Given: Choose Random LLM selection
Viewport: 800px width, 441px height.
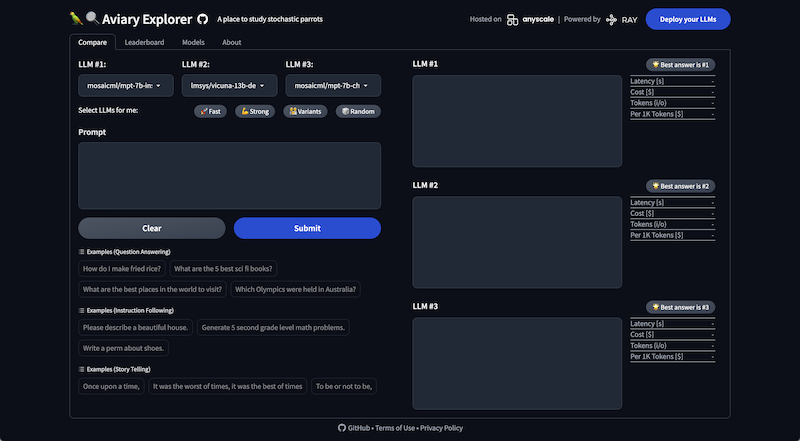Looking at the screenshot, I should 358,111.
